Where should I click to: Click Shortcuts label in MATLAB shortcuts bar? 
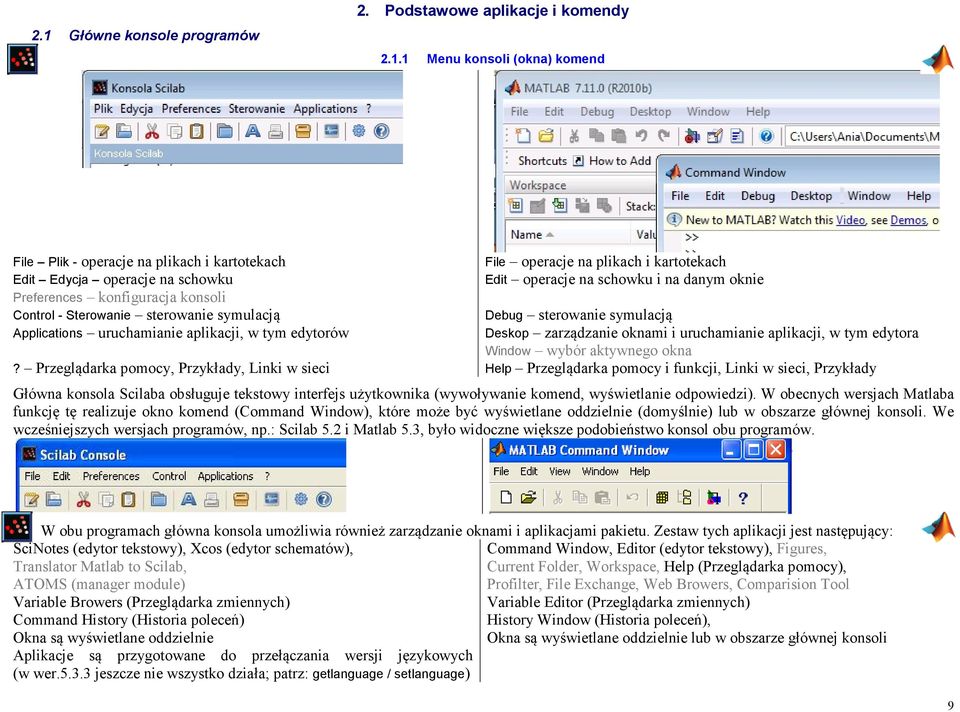542,160
